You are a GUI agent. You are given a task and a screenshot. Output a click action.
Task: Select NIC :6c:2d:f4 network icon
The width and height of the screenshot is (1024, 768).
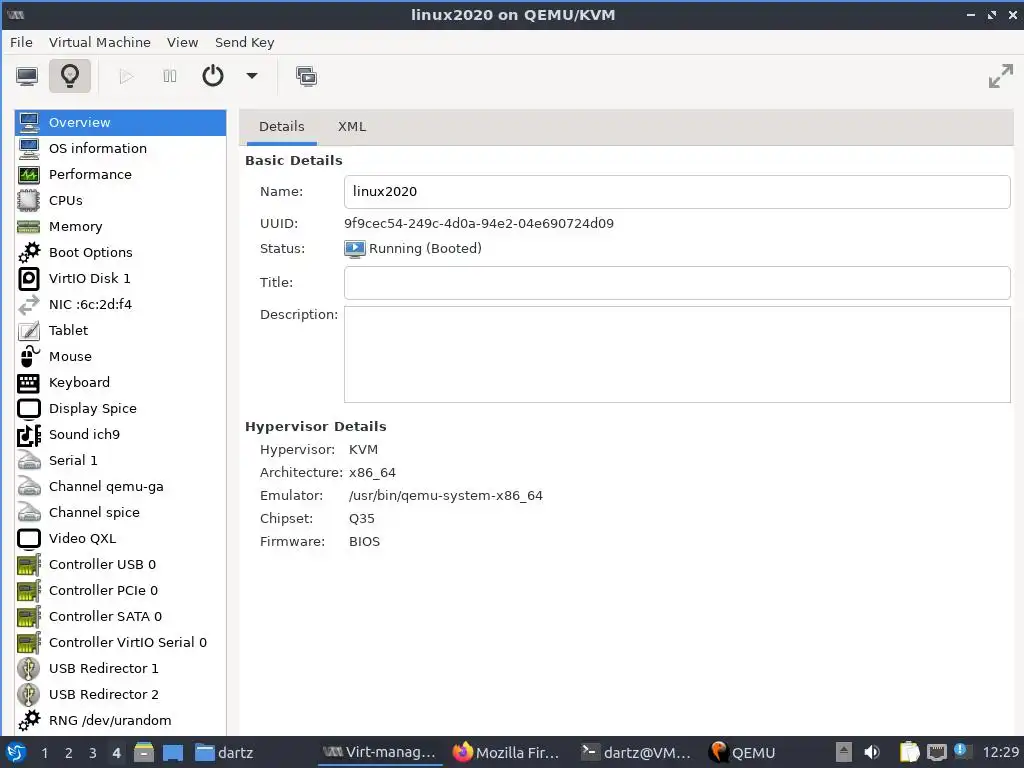point(29,304)
